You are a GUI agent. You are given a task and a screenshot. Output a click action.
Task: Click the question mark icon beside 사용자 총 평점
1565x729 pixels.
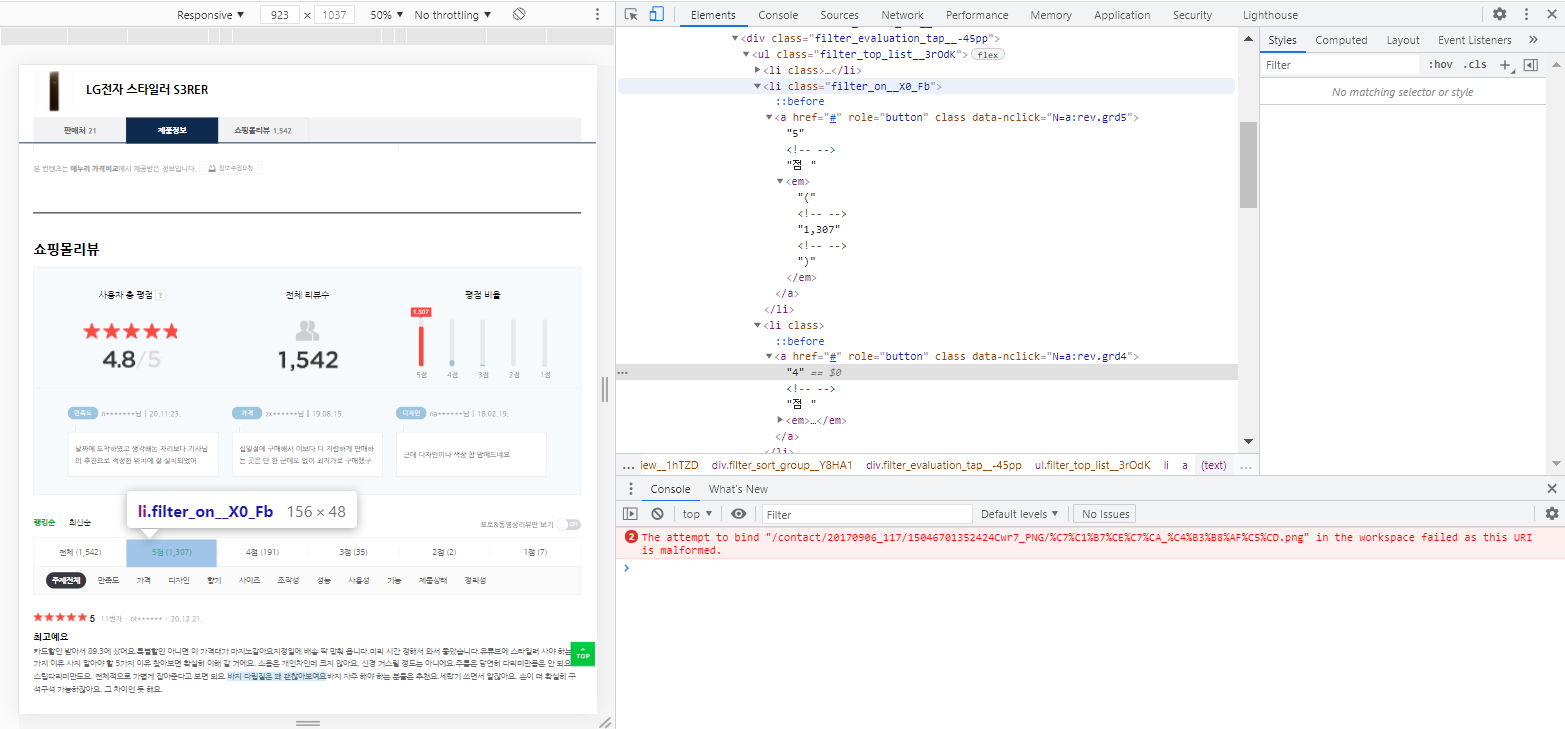161,295
